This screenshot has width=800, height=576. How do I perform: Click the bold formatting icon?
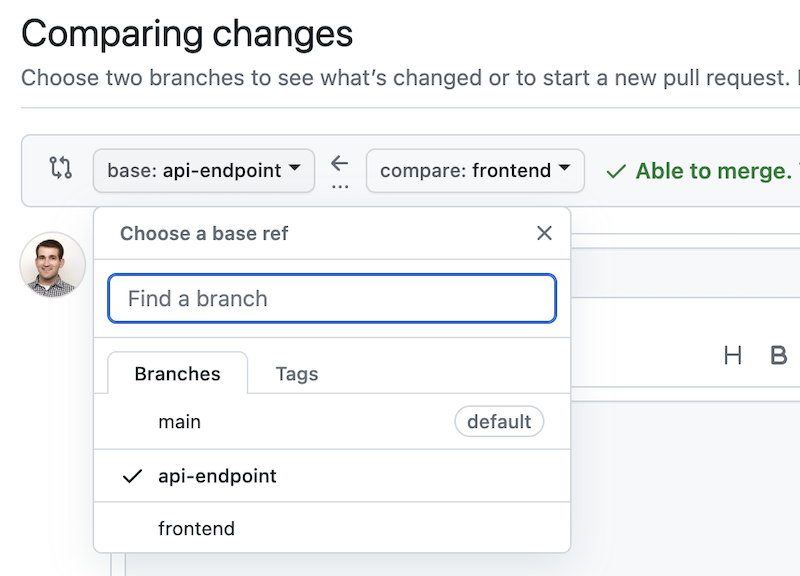(x=779, y=355)
